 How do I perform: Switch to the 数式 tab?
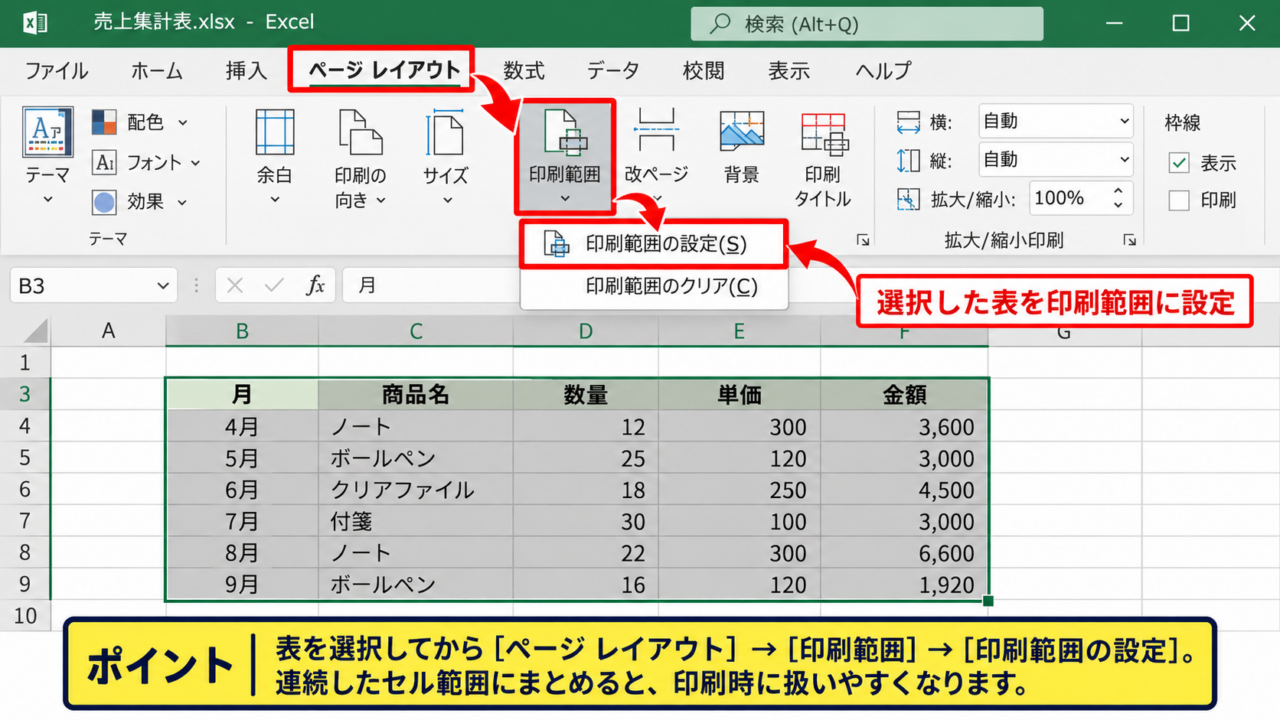pos(524,71)
